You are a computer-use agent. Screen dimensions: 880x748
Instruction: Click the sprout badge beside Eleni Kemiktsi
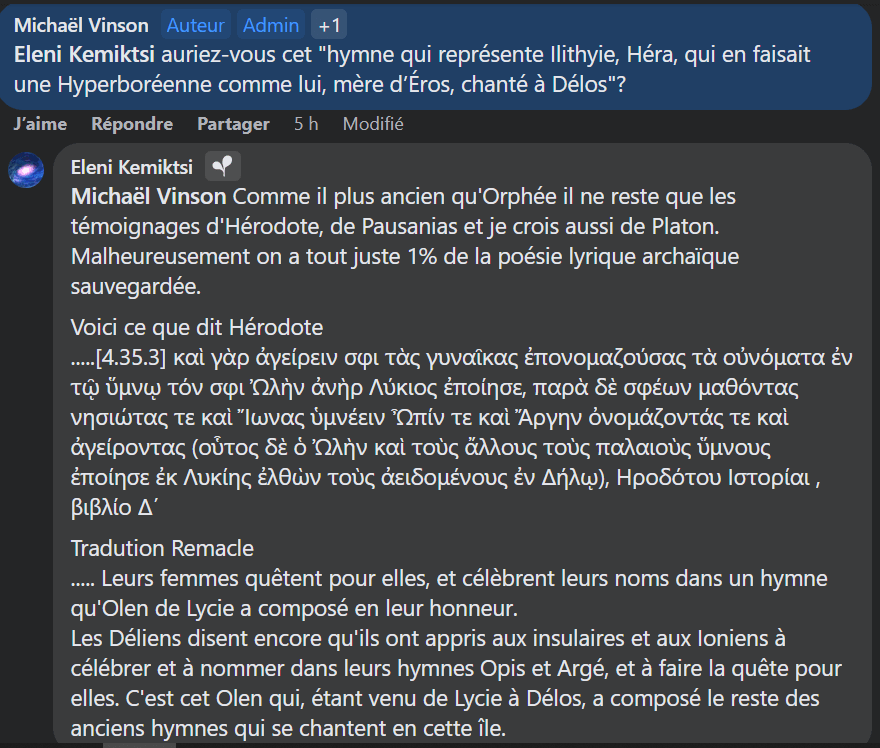(223, 166)
